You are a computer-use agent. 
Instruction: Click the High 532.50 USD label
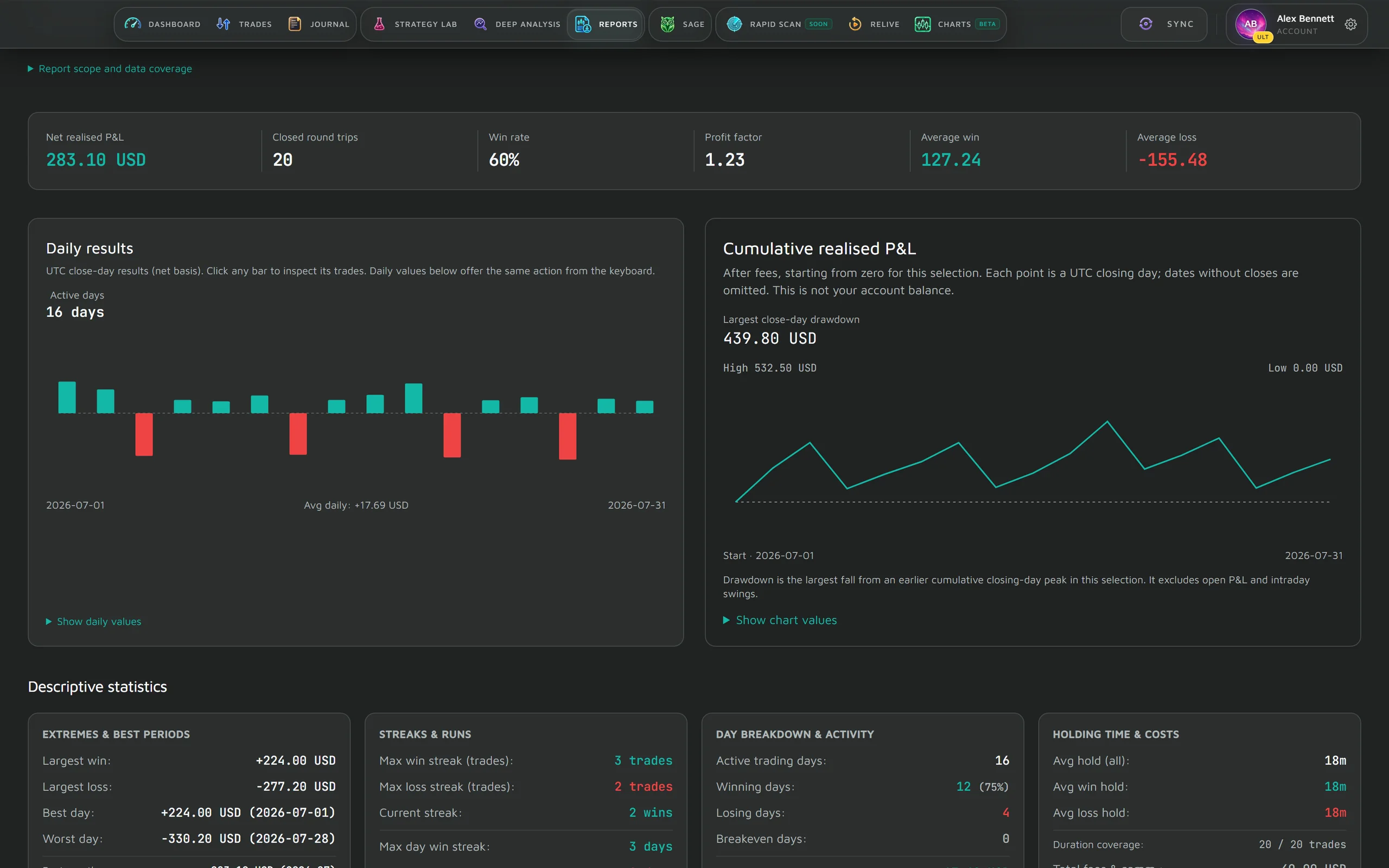click(x=770, y=368)
